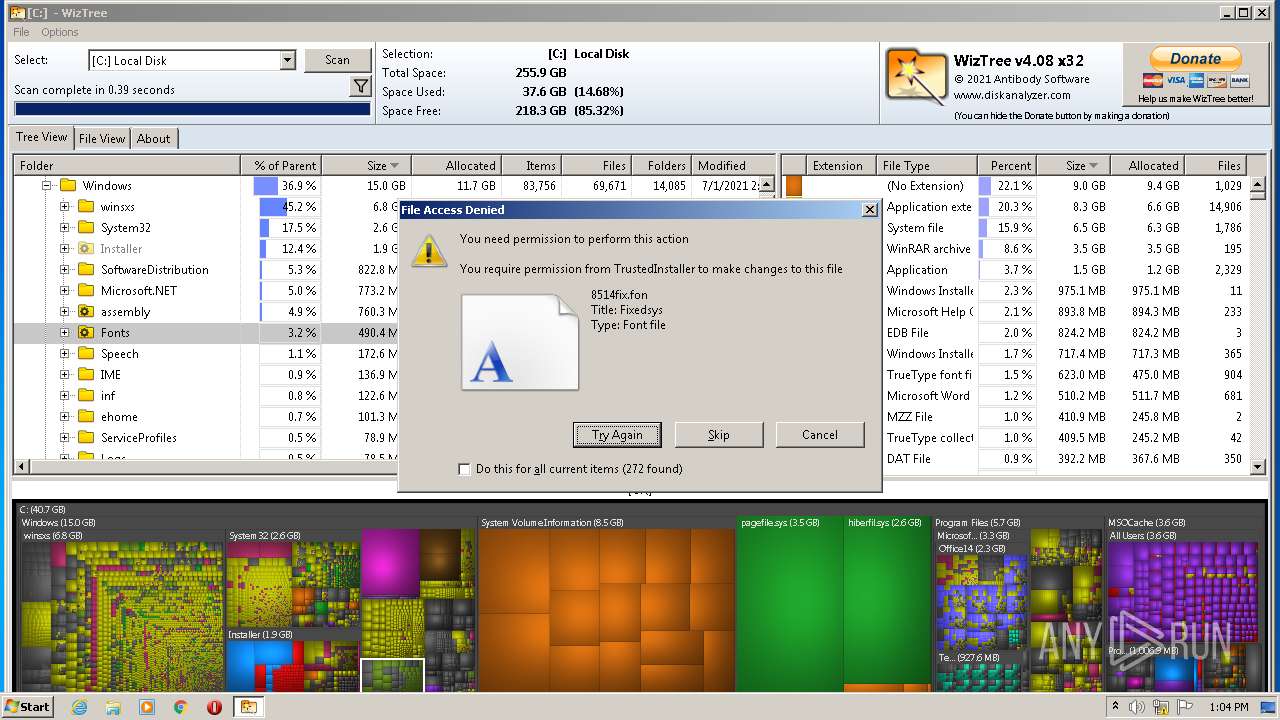Expand the ServiceProfiles folder node

(64, 438)
